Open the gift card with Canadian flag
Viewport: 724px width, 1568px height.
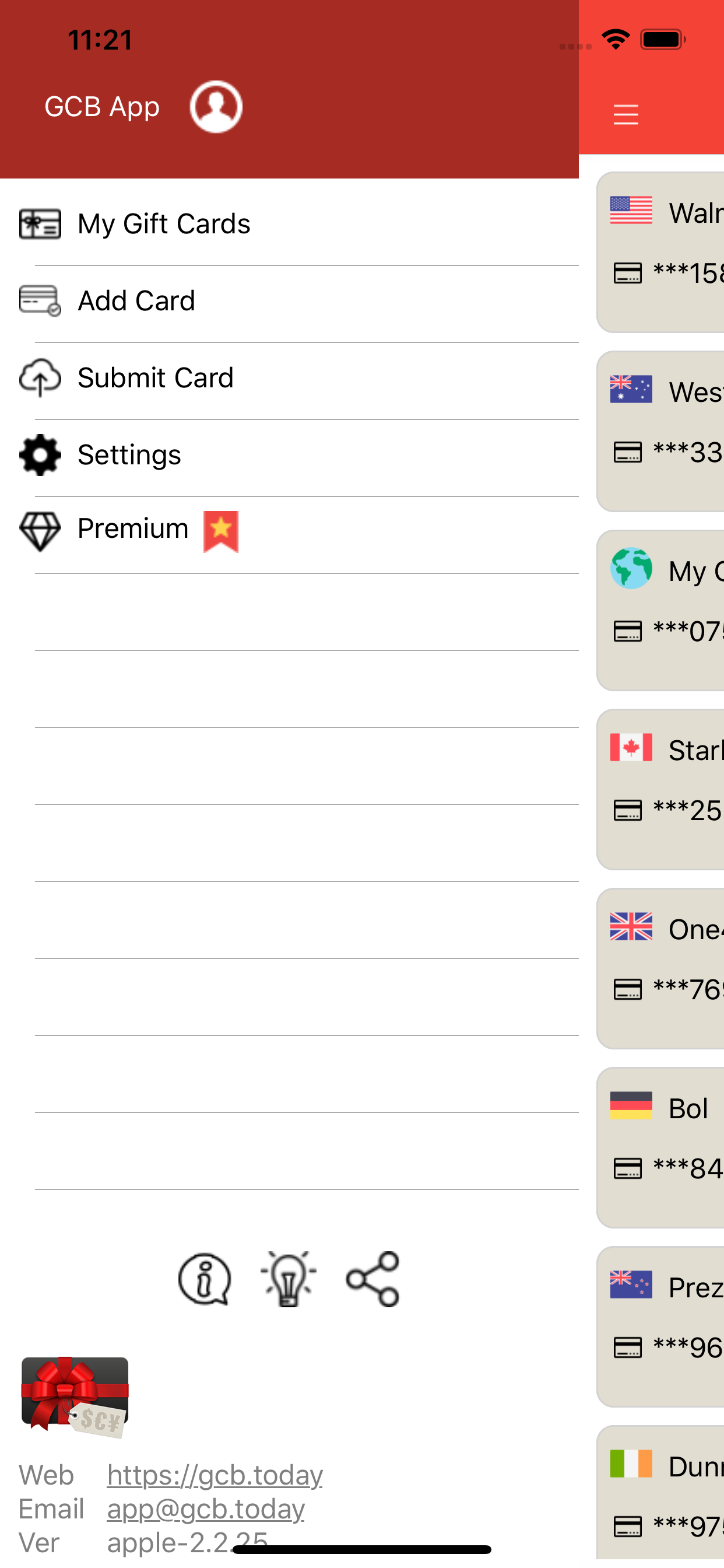(660, 789)
